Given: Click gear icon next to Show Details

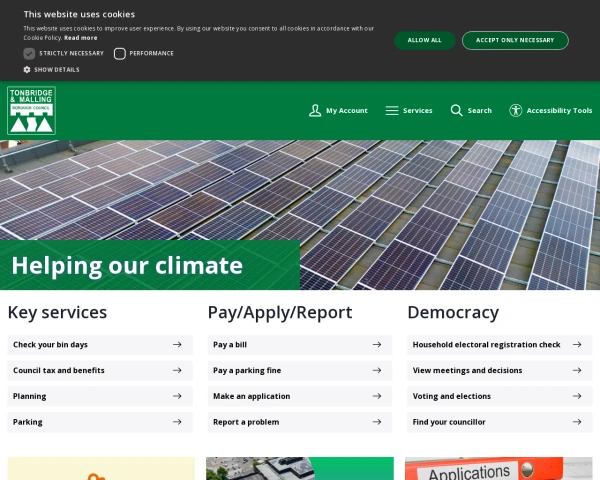Looking at the screenshot, I should click(27, 69).
